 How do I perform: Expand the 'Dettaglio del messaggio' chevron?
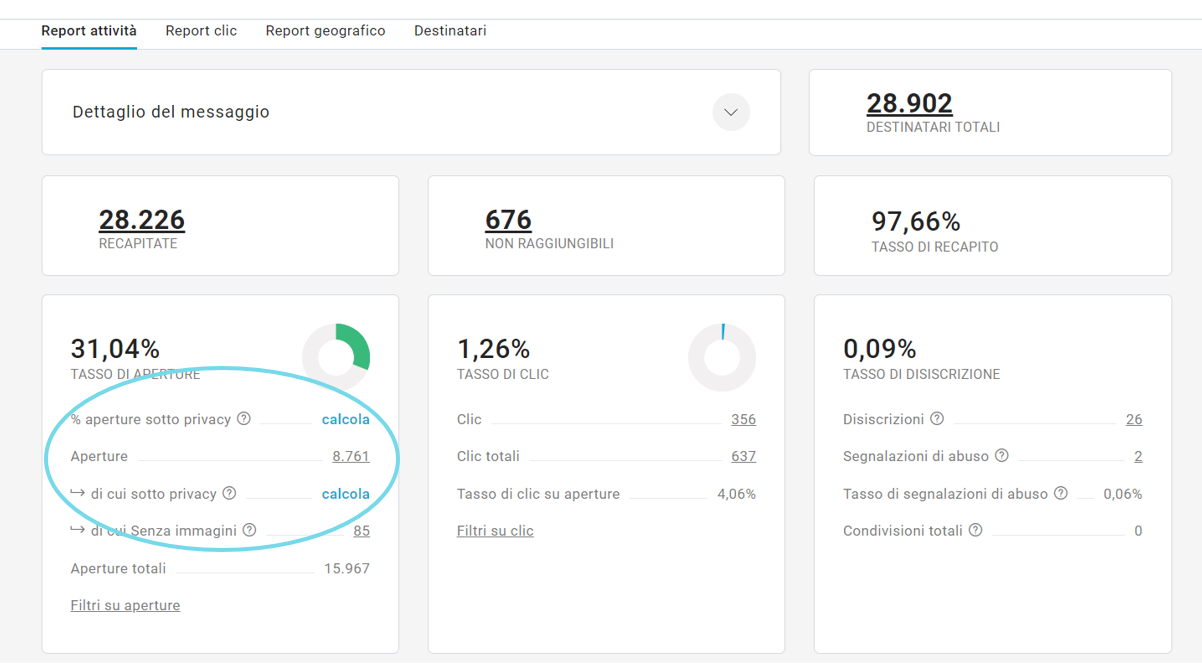(x=731, y=112)
